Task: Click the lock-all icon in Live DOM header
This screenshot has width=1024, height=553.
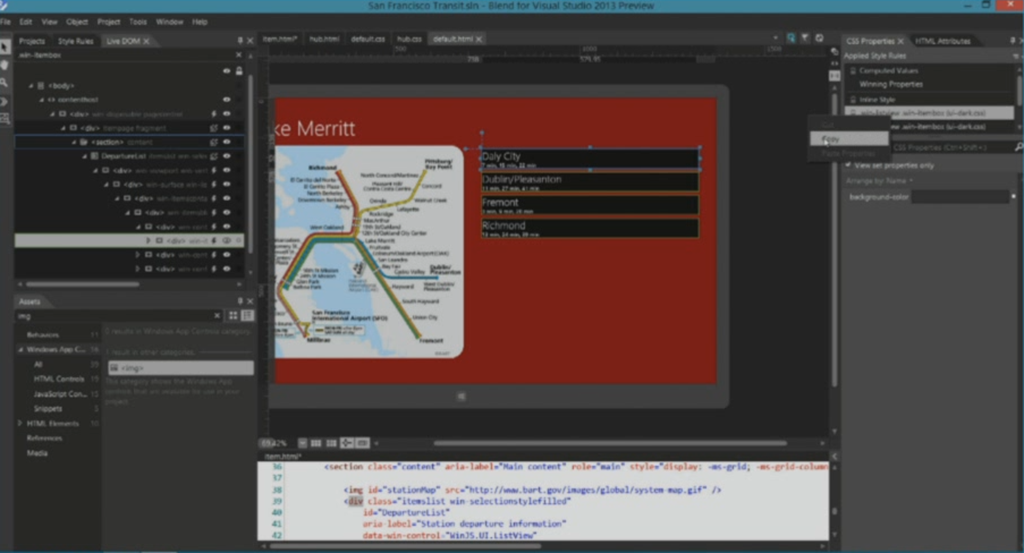Action: 239,71
